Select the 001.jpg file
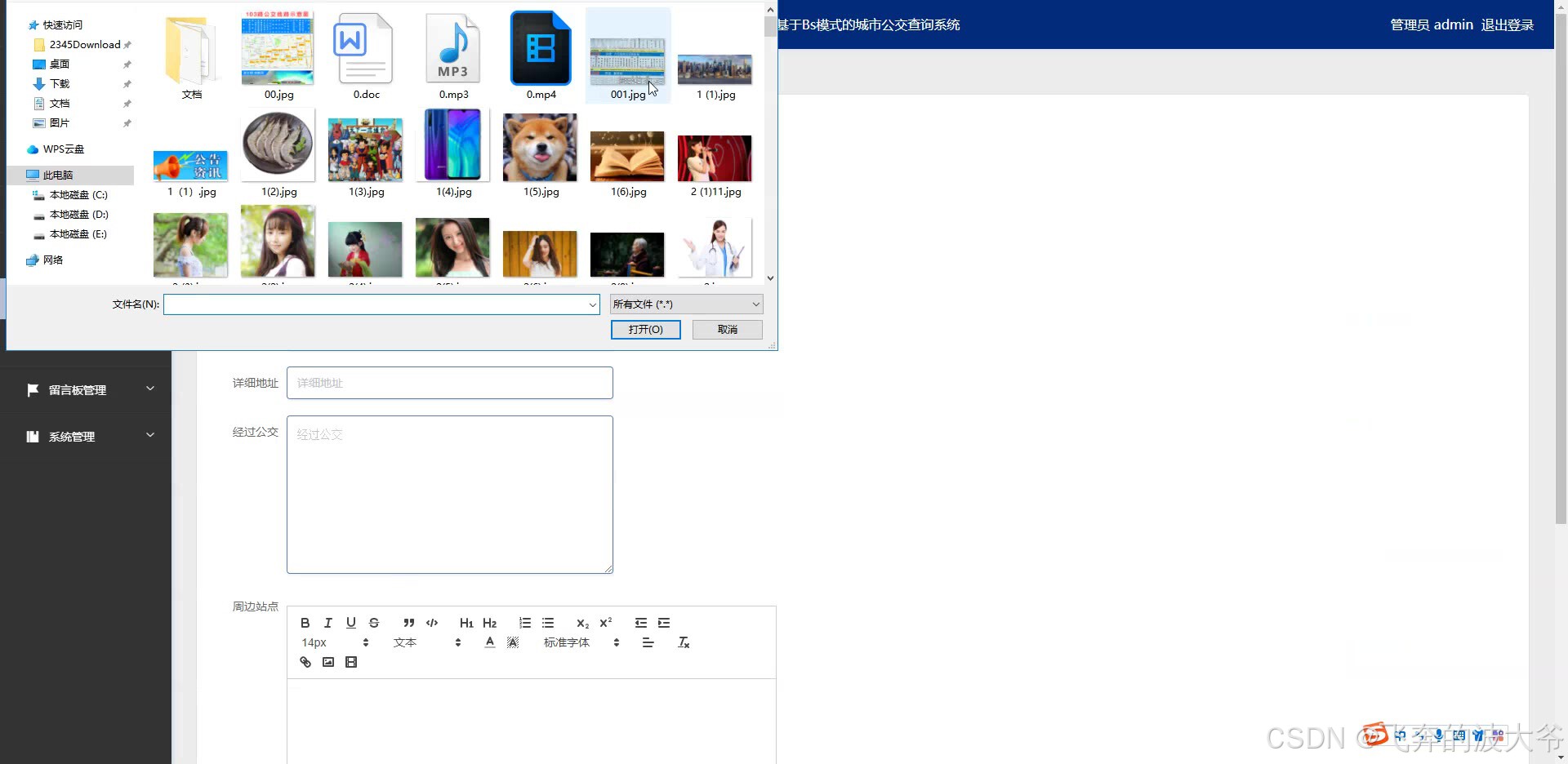The width and height of the screenshot is (1568, 764). (628, 57)
